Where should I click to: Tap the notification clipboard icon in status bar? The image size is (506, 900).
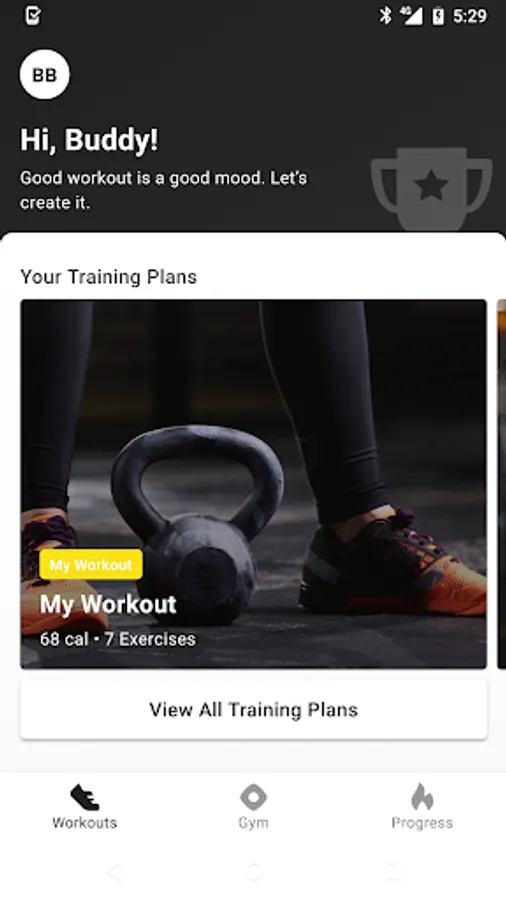(x=33, y=15)
